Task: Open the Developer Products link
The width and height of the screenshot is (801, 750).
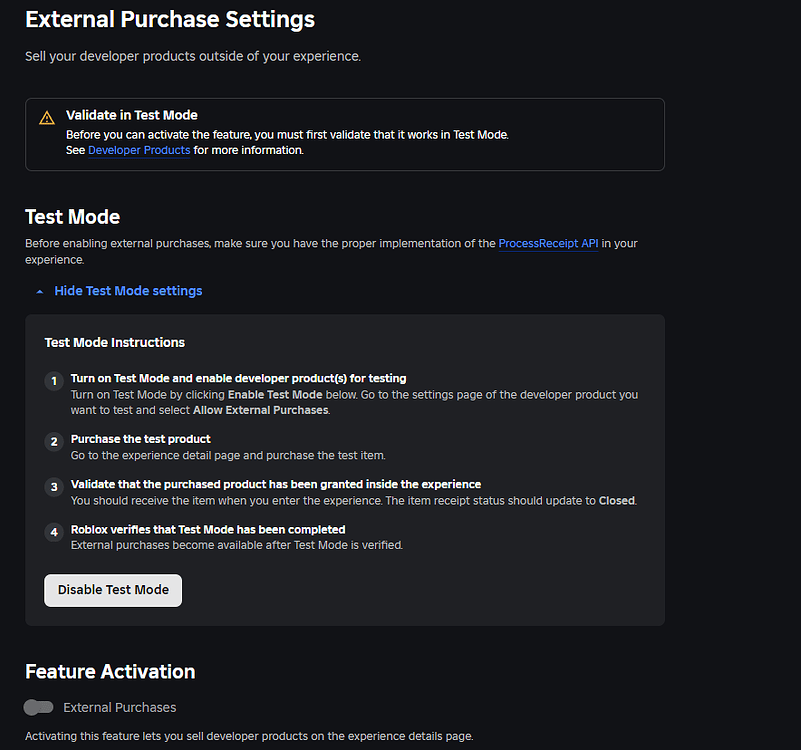Action: 139,150
